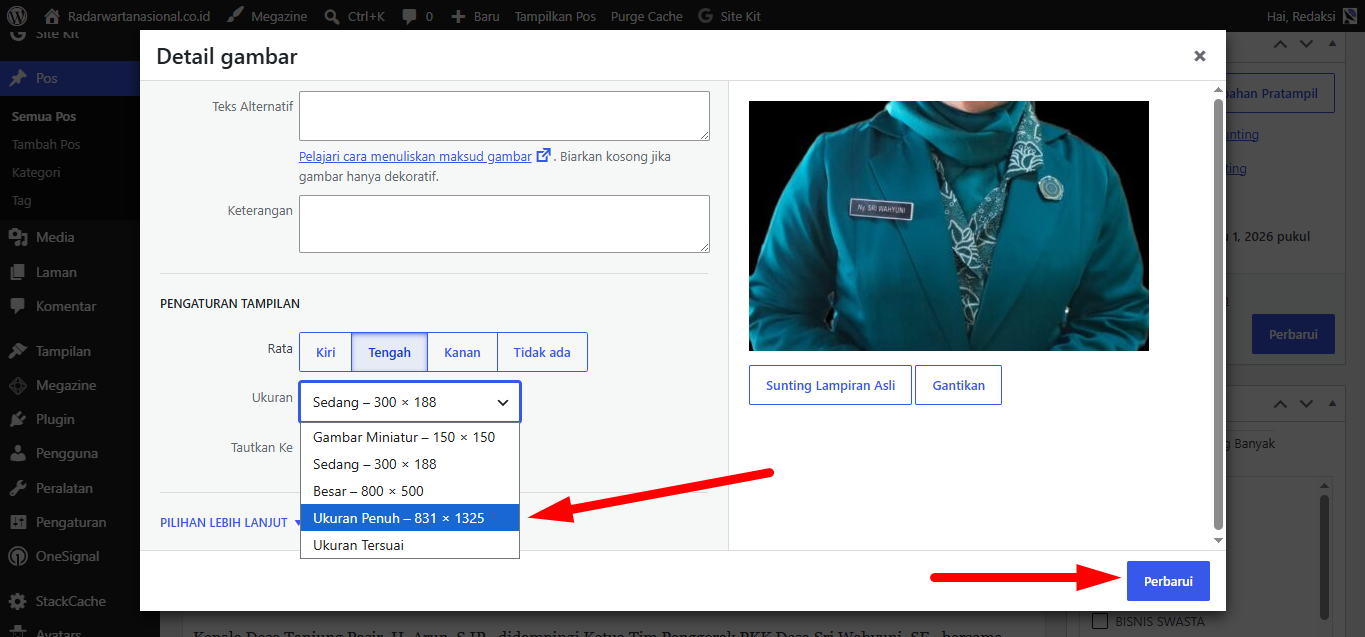Open Pengaturan in sidebar
The height and width of the screenshot is (637, 1365).
click(70, 522)
